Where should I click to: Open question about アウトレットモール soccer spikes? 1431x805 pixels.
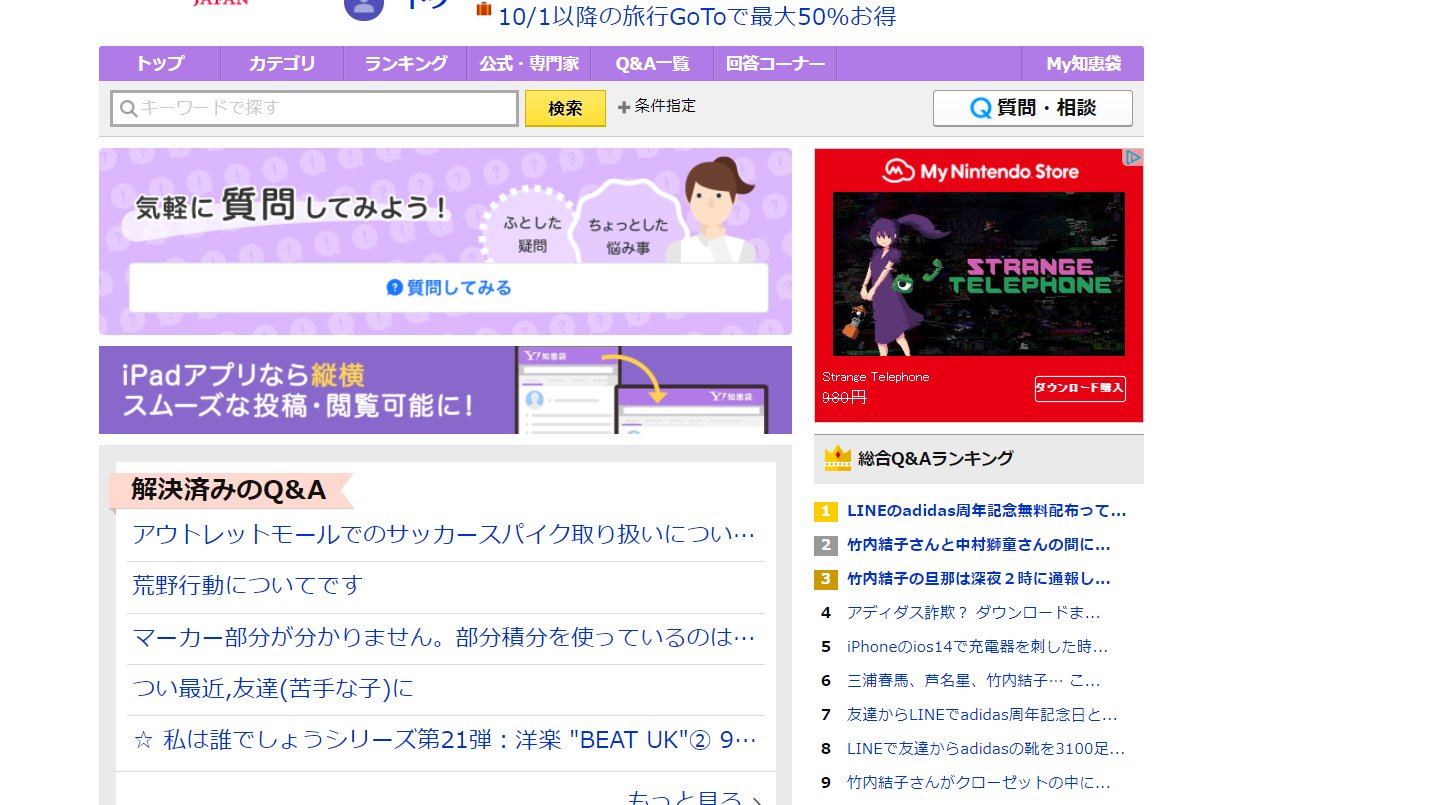[x=443, y=534]
